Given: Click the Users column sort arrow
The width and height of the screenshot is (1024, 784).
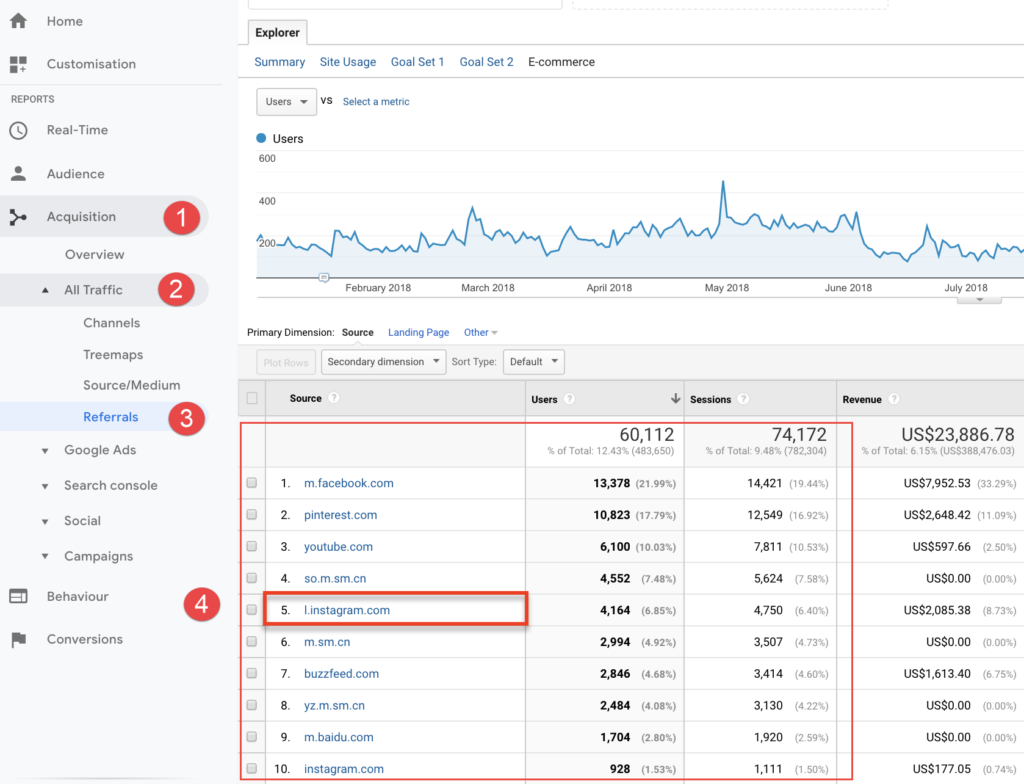Looking at the screenshot, I should point(675,399).
